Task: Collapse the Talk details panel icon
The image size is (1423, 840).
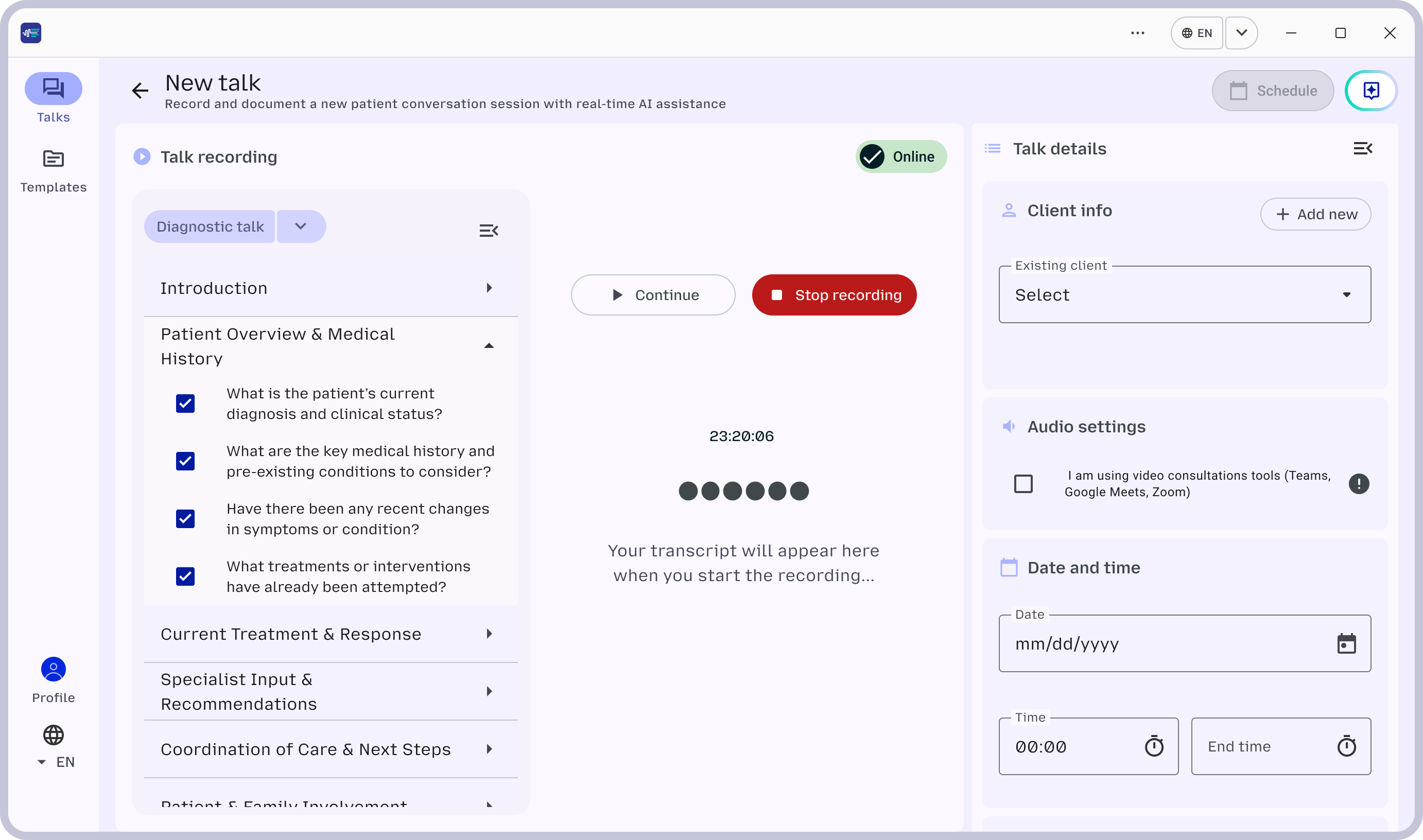Action: 1362,149
